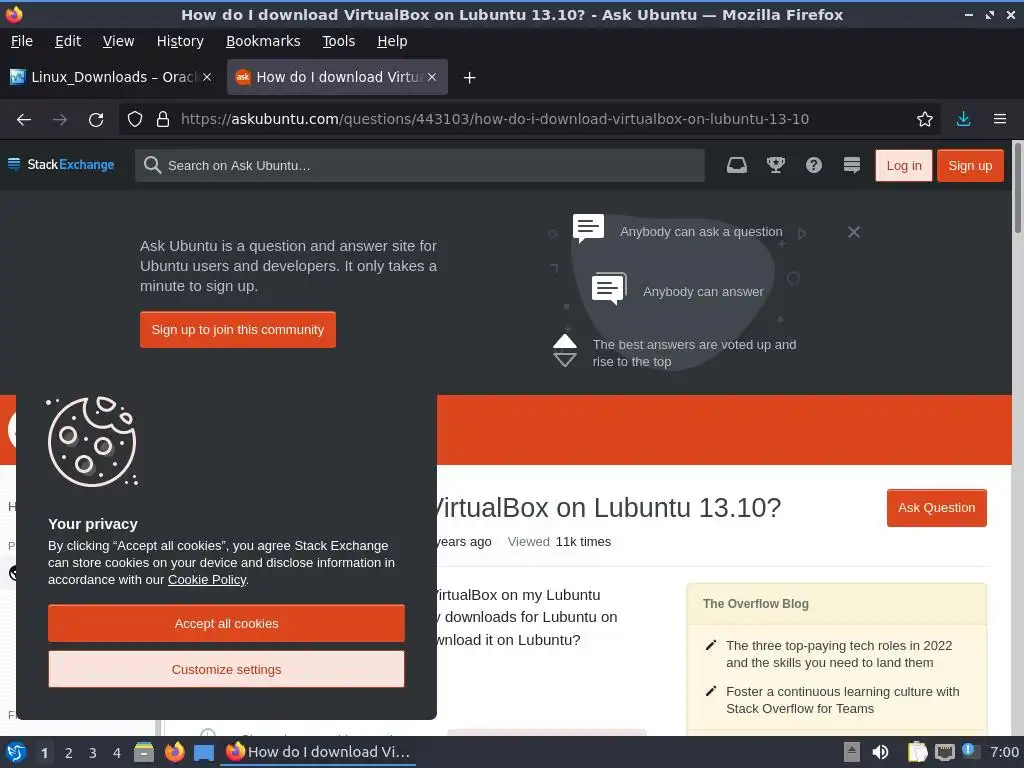The width and height of the screenshot is (1024, 768).
Task: Open the Tools menu
Action: 338,41
